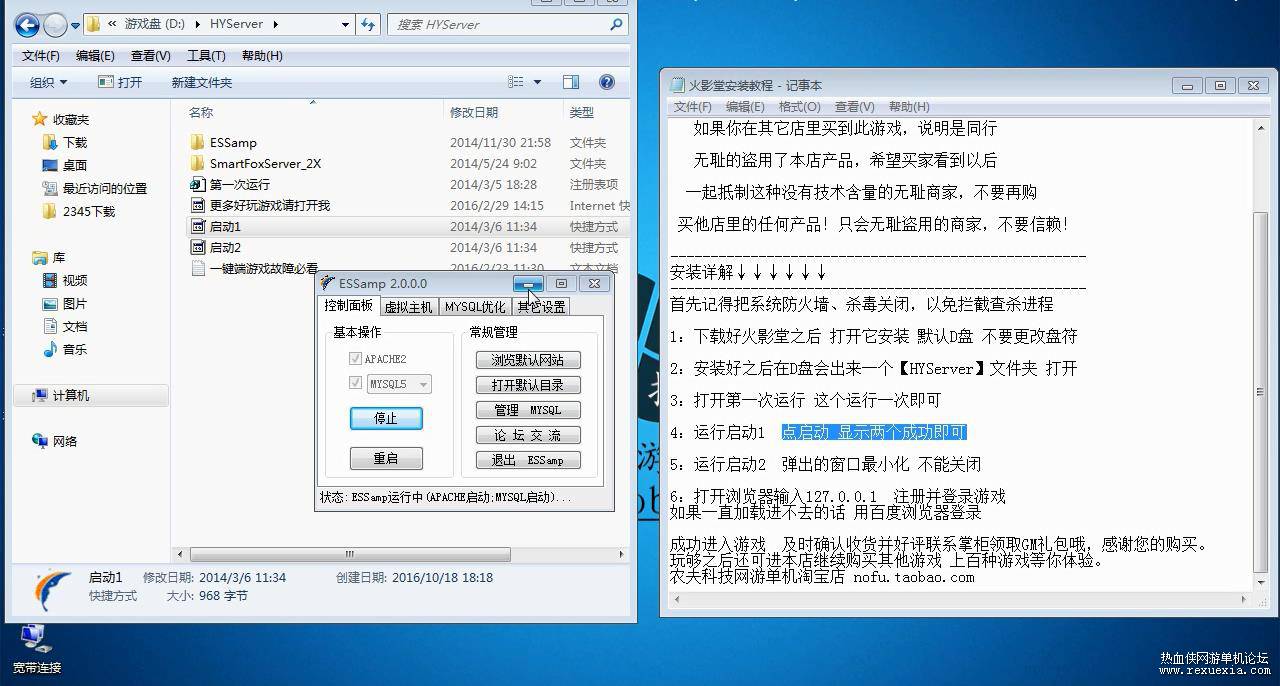Screen dimensions: 1280x686
Task: Click the 最近访问的位置 icon in sidebar
Action: coord(50,188)
